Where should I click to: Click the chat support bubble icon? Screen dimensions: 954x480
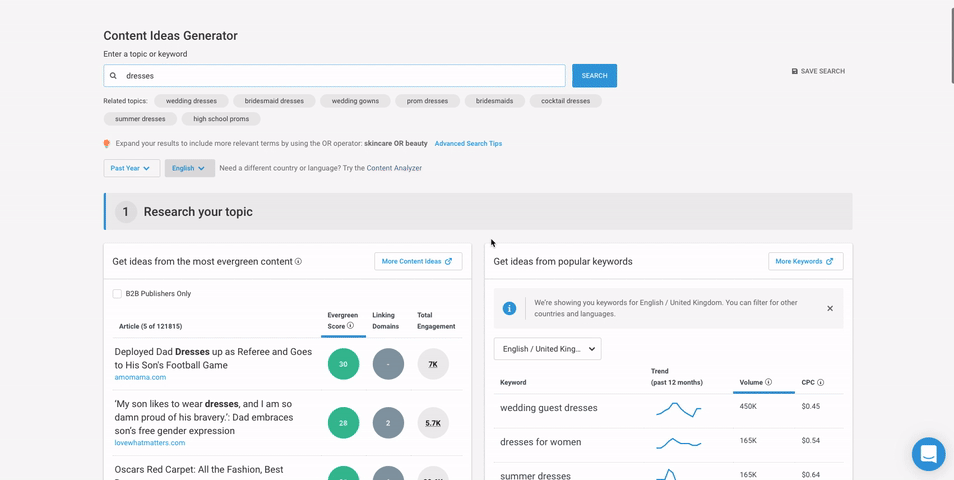tap(928, 454)
